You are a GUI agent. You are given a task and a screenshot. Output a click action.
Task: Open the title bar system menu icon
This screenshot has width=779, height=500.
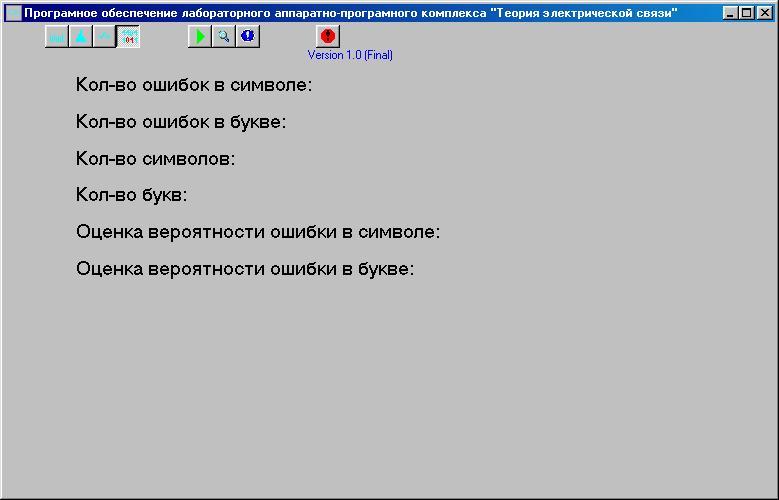pyautogui.click(x=13, y=13)
